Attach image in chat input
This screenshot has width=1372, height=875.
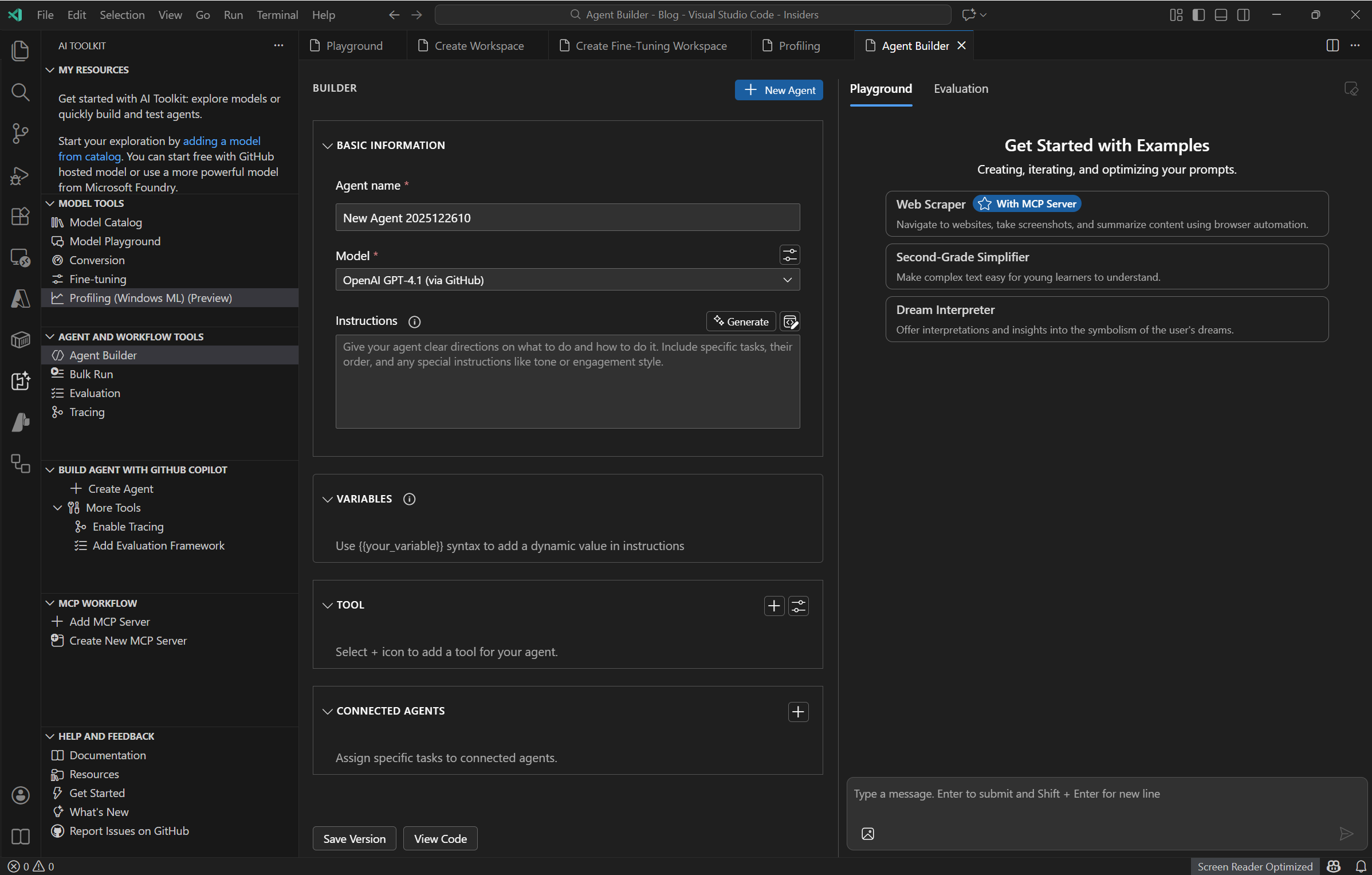[868, 834]
